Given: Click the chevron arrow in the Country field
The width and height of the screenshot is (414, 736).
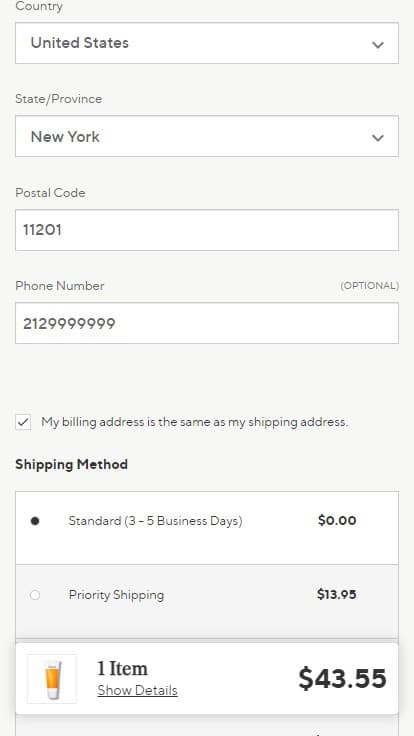Looking at the screenshot, I should click(378, 45).
